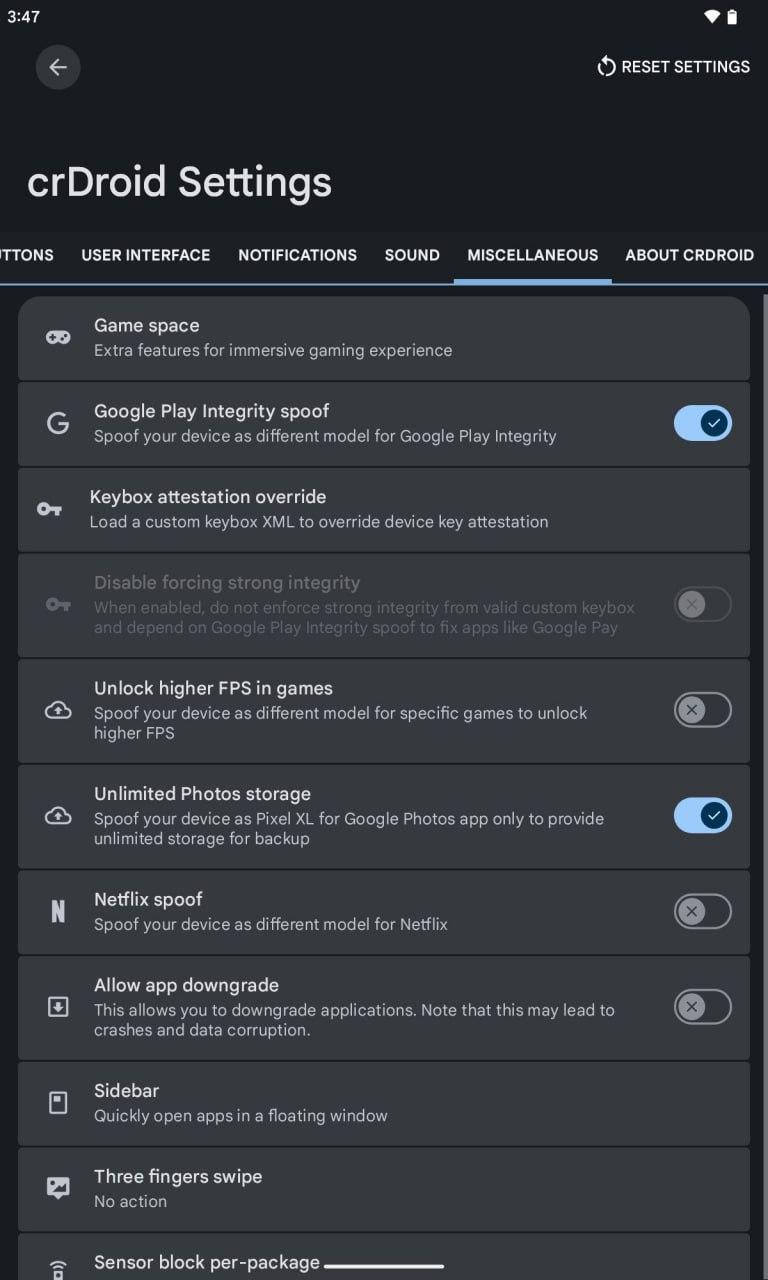Viewport: 768px width, 1280px height.
Task: Click the Netflix N icon
Action: (x=58, y=911)
